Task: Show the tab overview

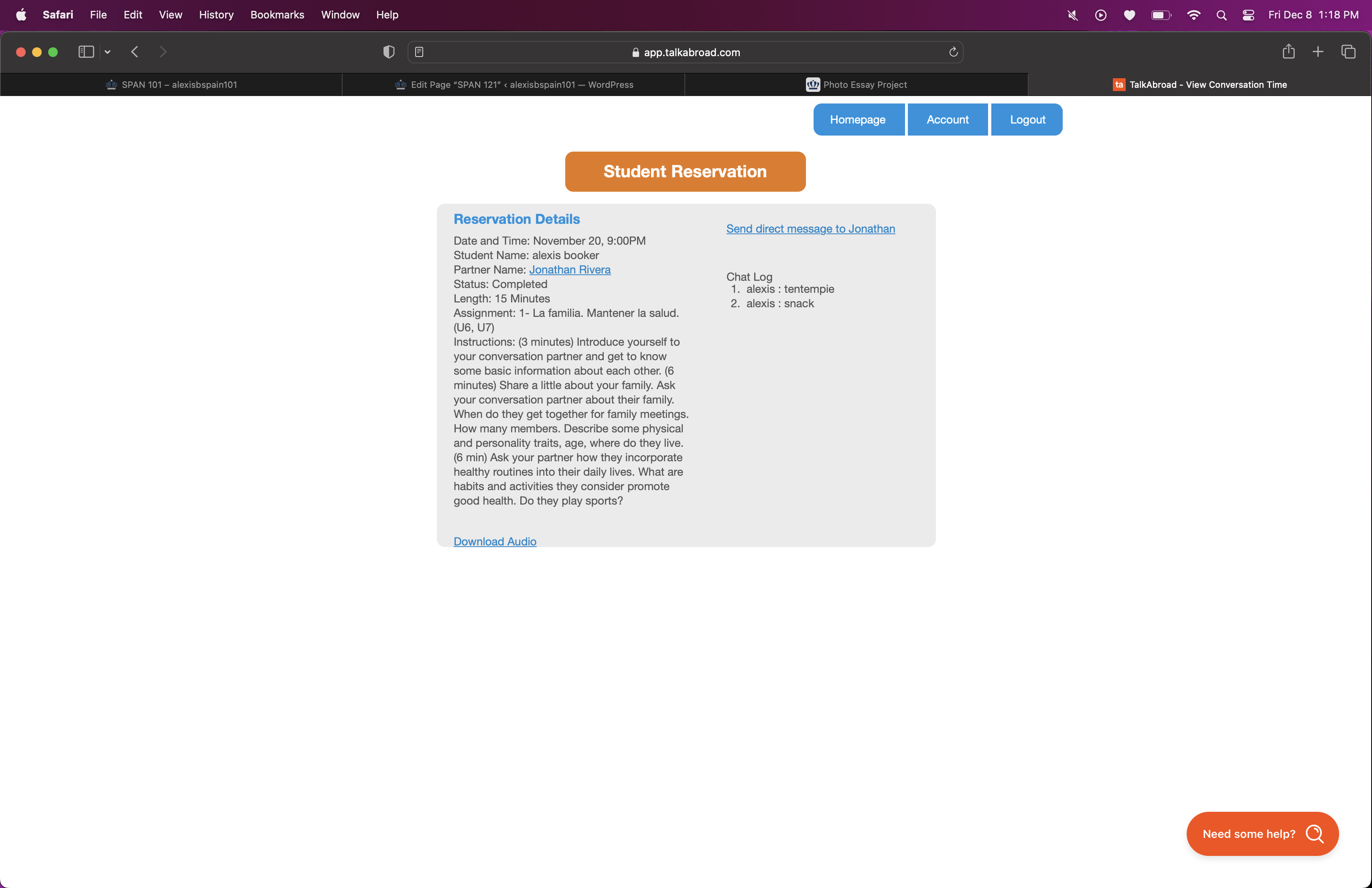Action: click(1348, 52)
